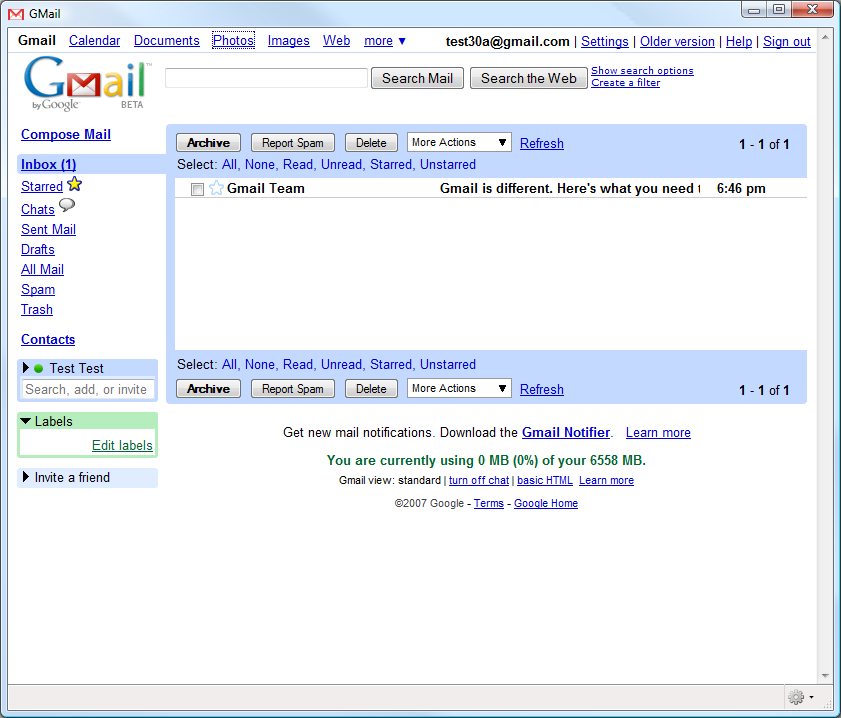Viewport: 841px width, 718px height.
Task: Open the Settings link
Action: click(604, 41)
